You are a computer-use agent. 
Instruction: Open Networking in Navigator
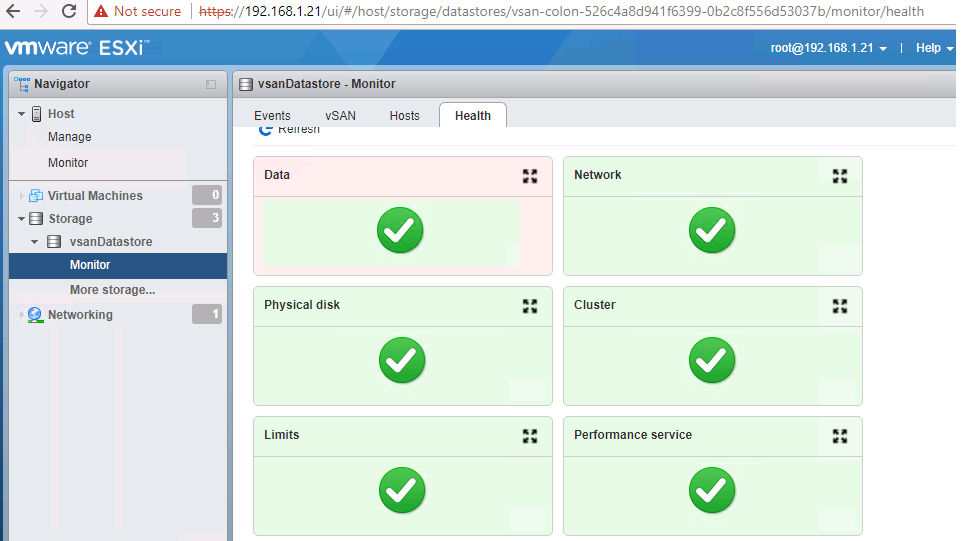[x=80, y=315]
